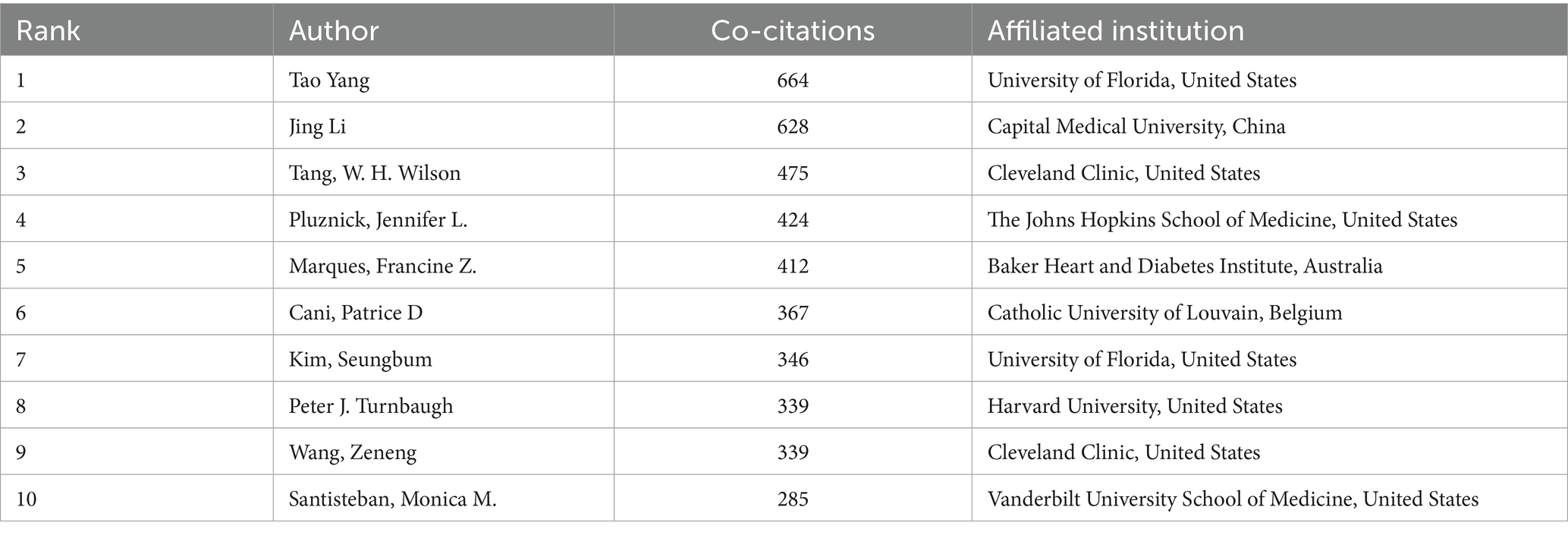Select Baker Heart and Diabetes Institute cell
This screenshot has height=535, width=1568.
coord(1269,266)
